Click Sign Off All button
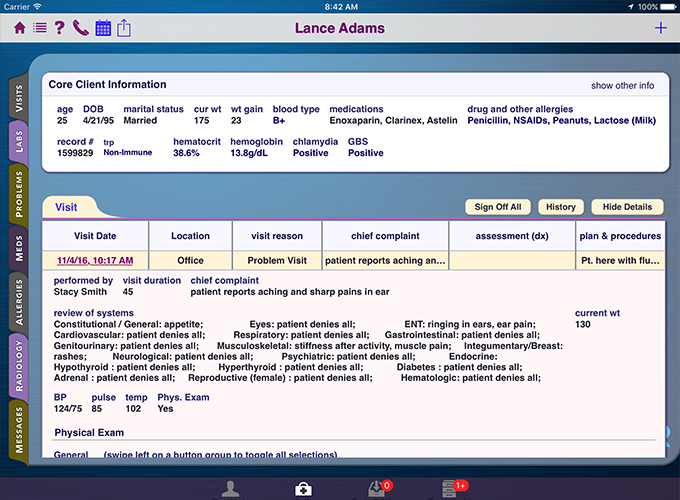Screen dimensions: 680x500 [498, 207]
